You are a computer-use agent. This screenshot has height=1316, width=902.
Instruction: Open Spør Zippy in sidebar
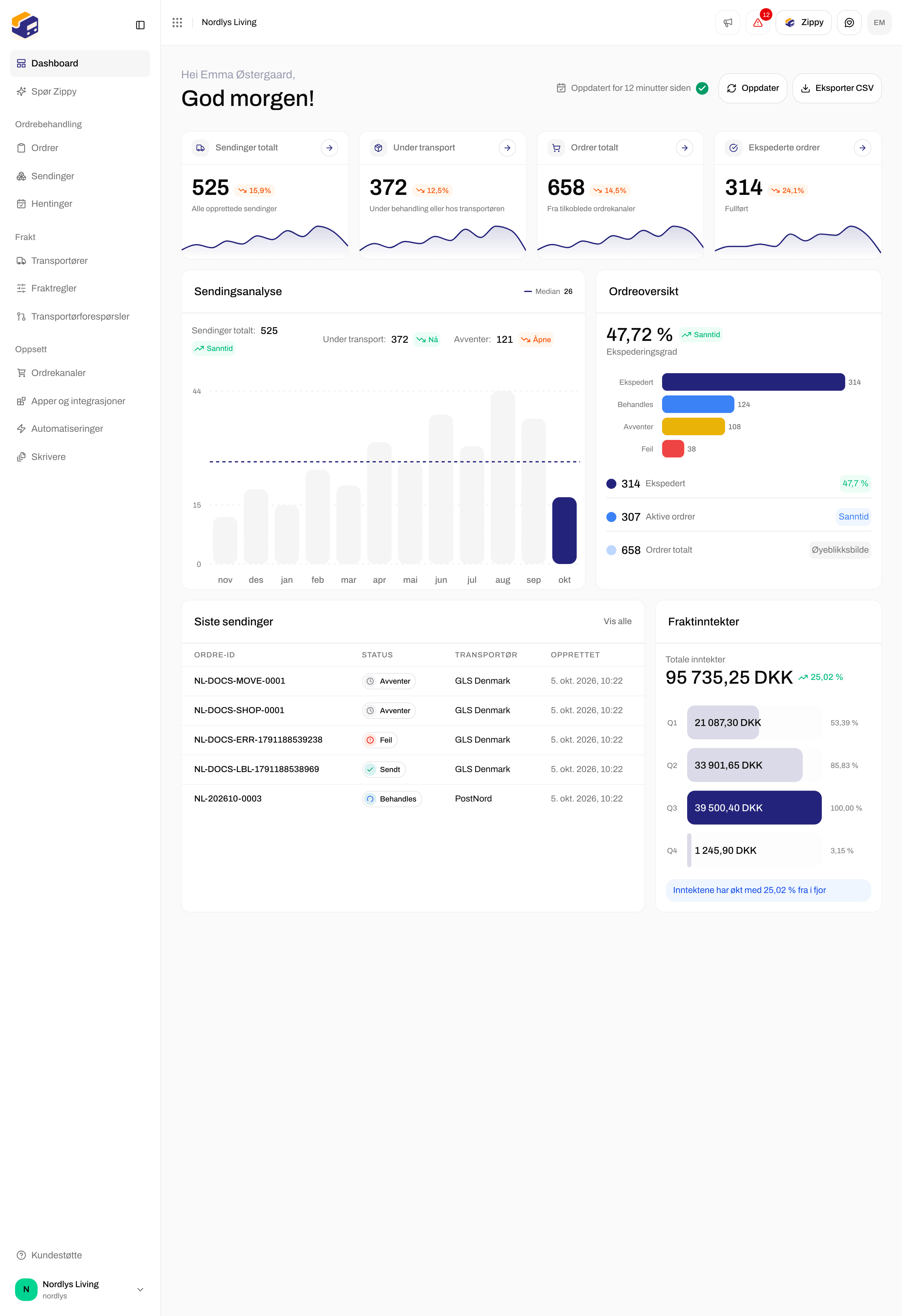(x=80, y=92)
